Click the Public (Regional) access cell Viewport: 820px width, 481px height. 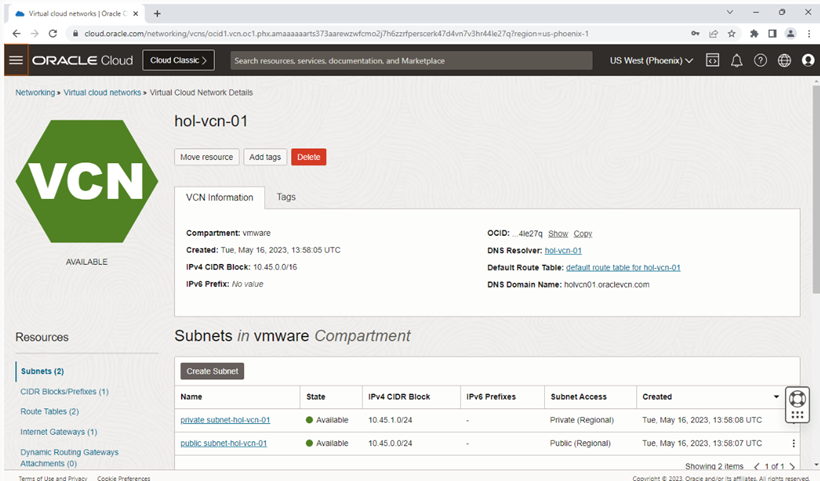coord(580,443)
